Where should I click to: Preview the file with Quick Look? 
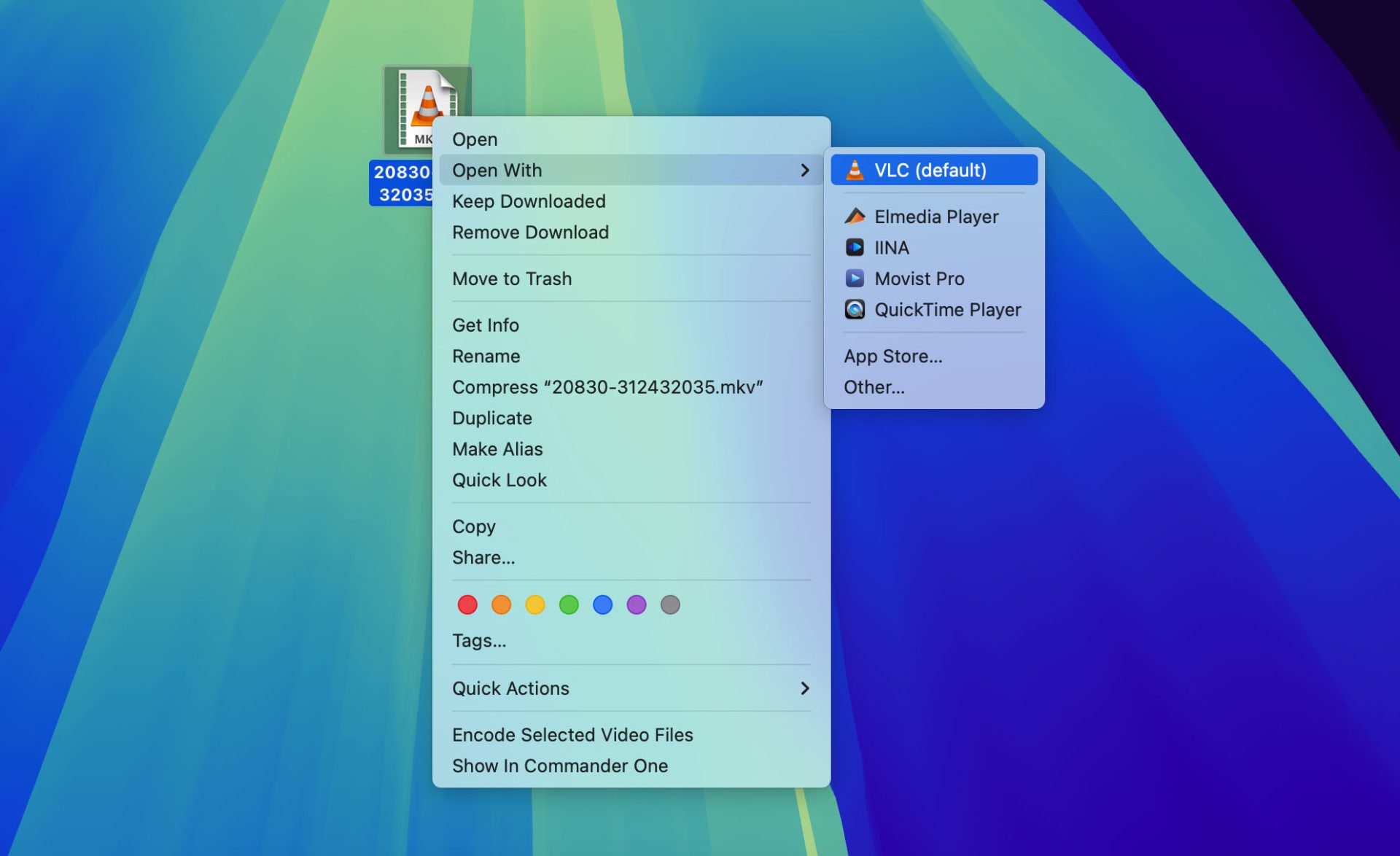tap(500, 479)
